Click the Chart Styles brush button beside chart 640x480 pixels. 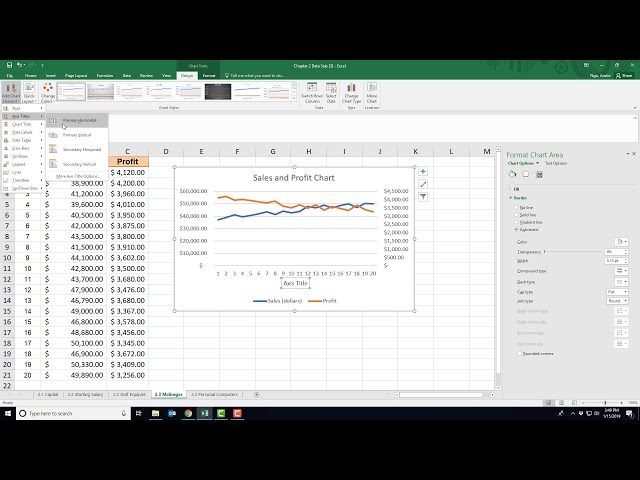click(423, 184)
